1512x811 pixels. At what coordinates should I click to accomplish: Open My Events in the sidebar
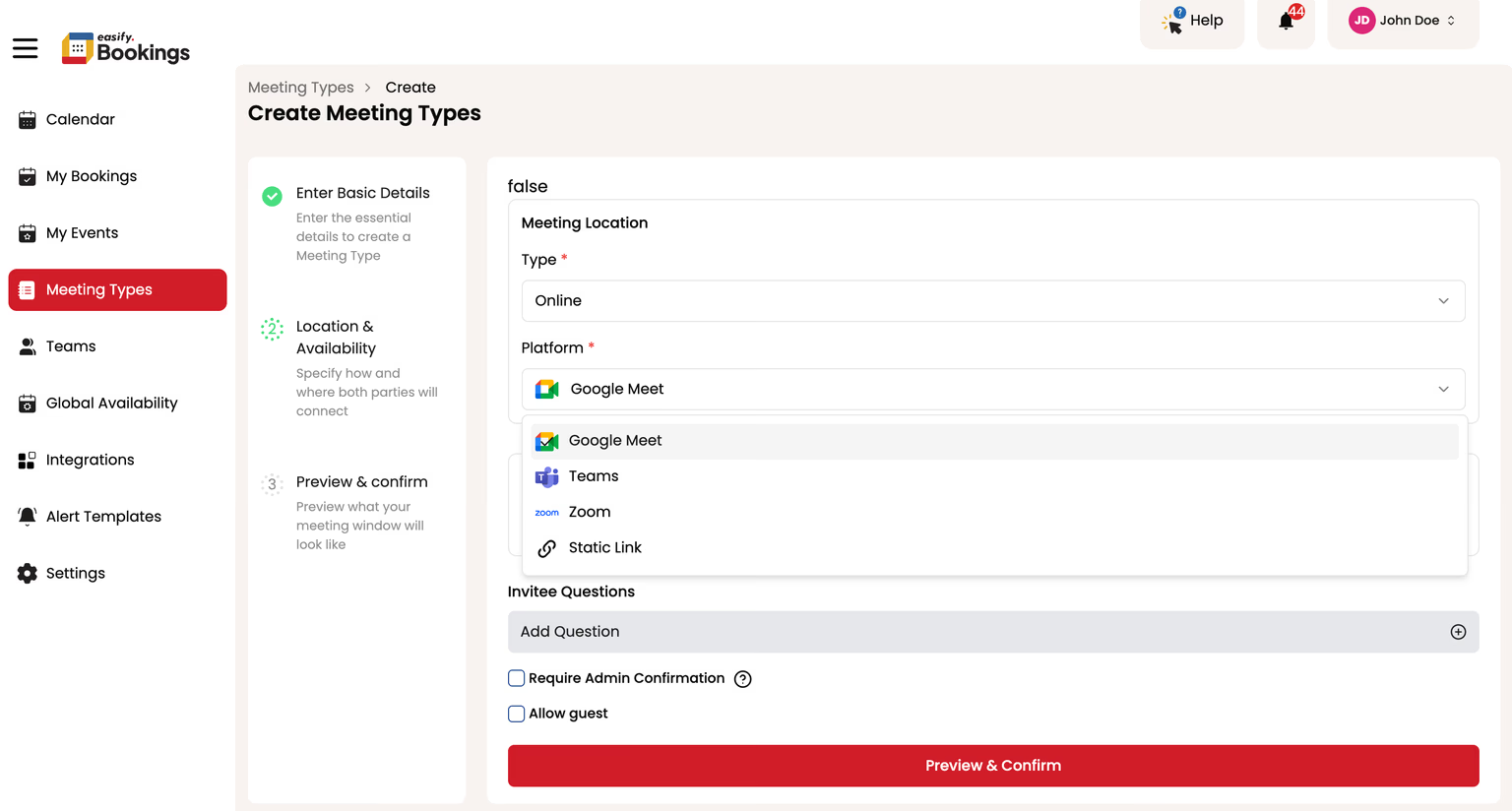pyautogui.click(x=117, y=233)
